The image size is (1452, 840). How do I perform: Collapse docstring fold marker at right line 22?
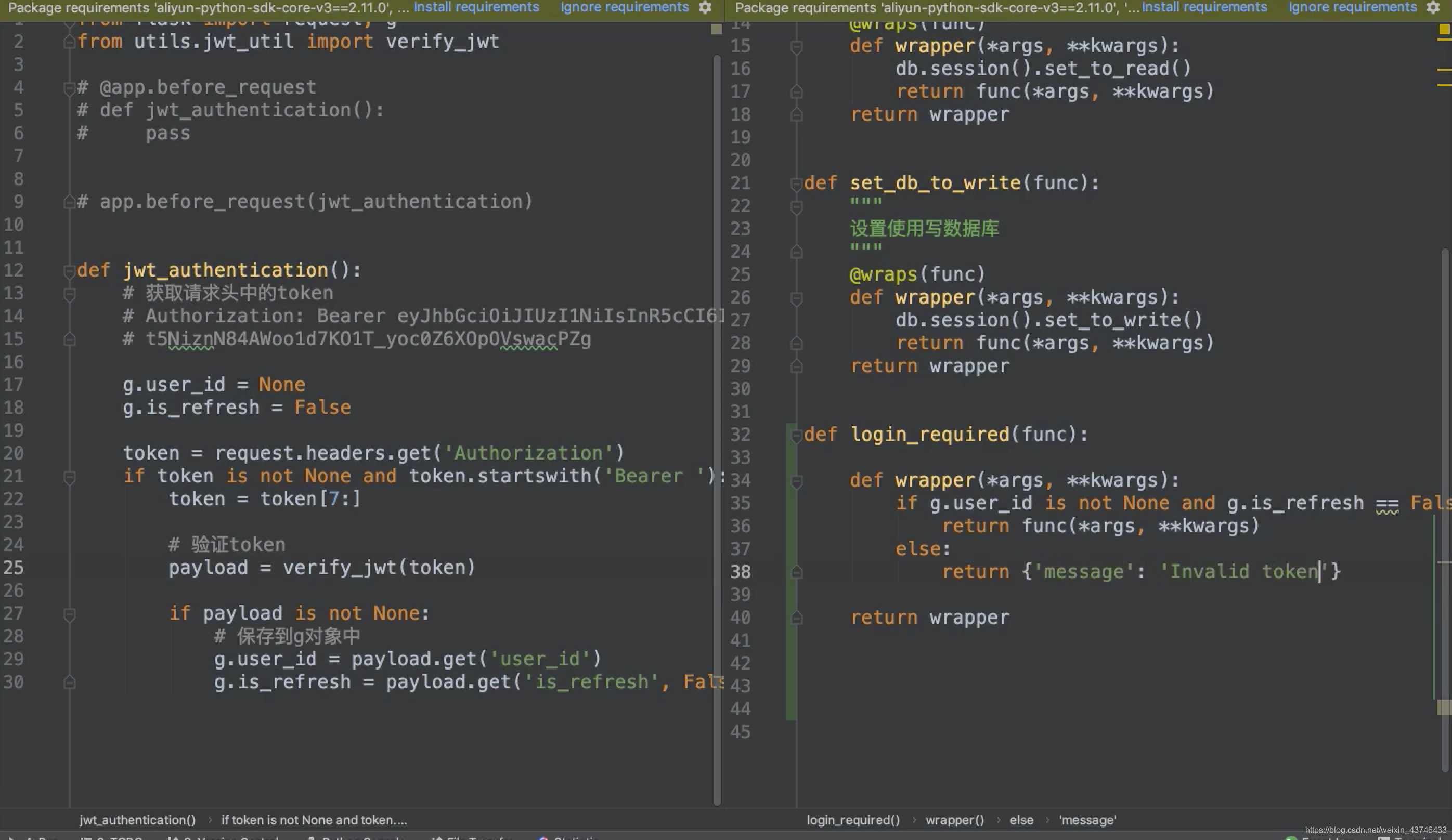pos(796,207)
